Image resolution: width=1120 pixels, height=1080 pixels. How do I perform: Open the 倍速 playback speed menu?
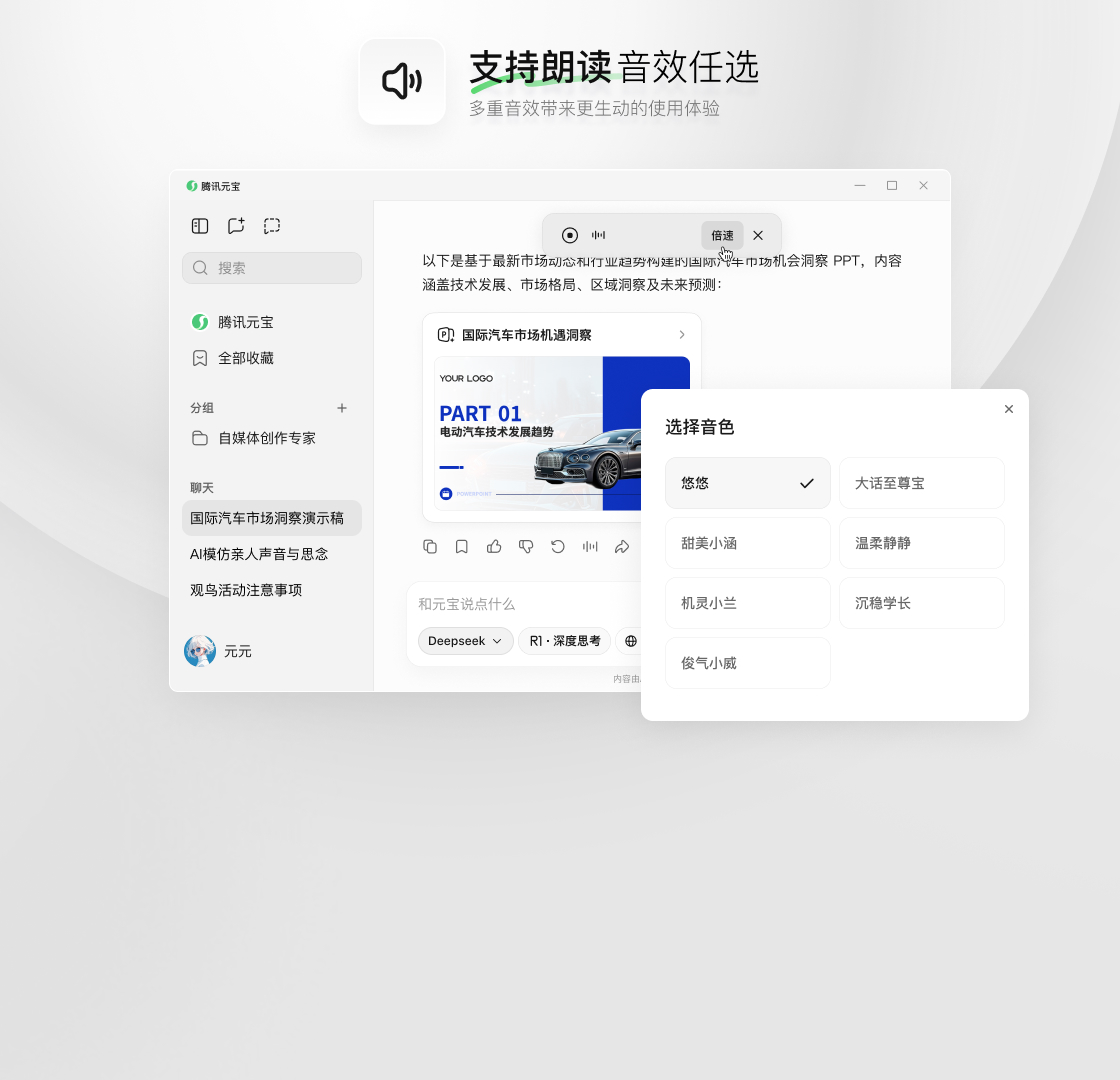[722, 235]
